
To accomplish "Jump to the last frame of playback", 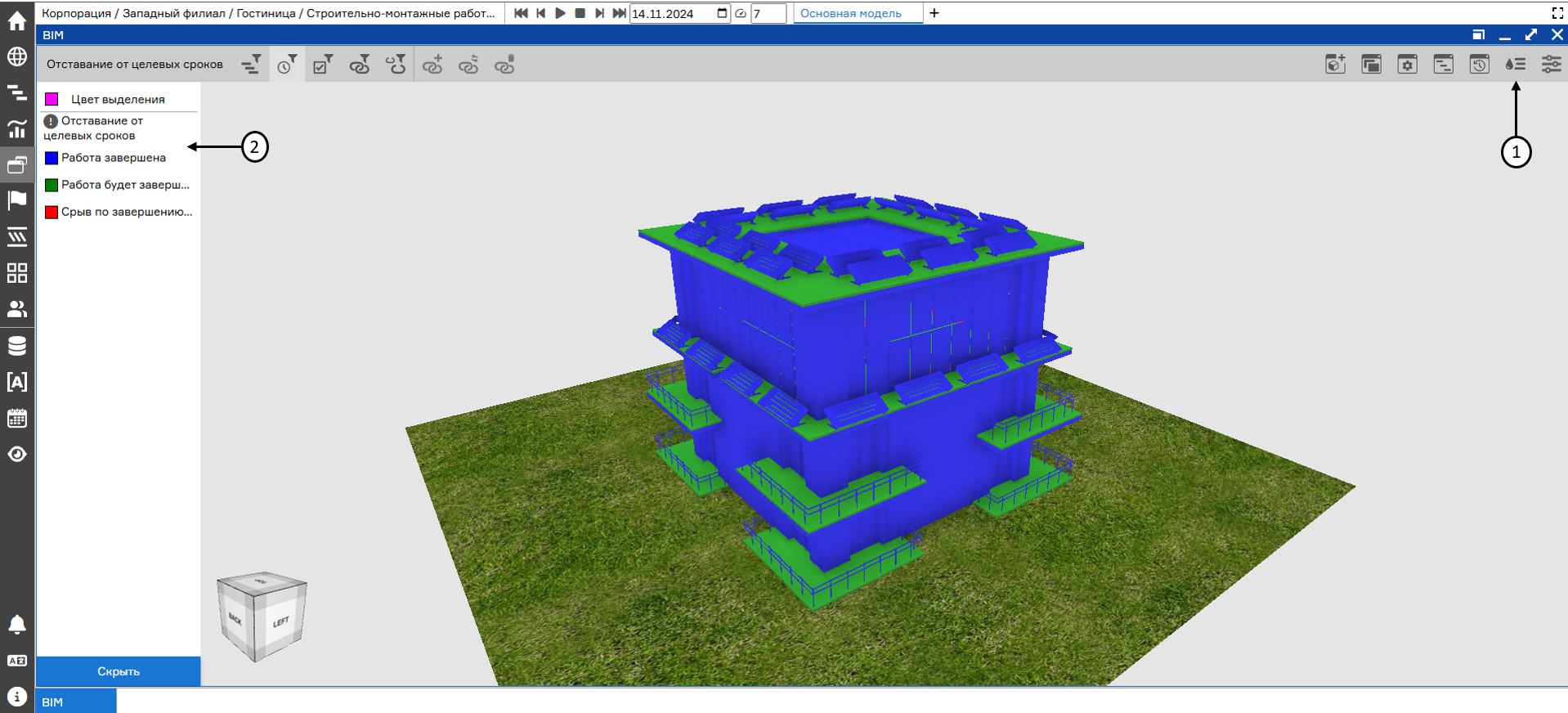I will tap(620, 13).
